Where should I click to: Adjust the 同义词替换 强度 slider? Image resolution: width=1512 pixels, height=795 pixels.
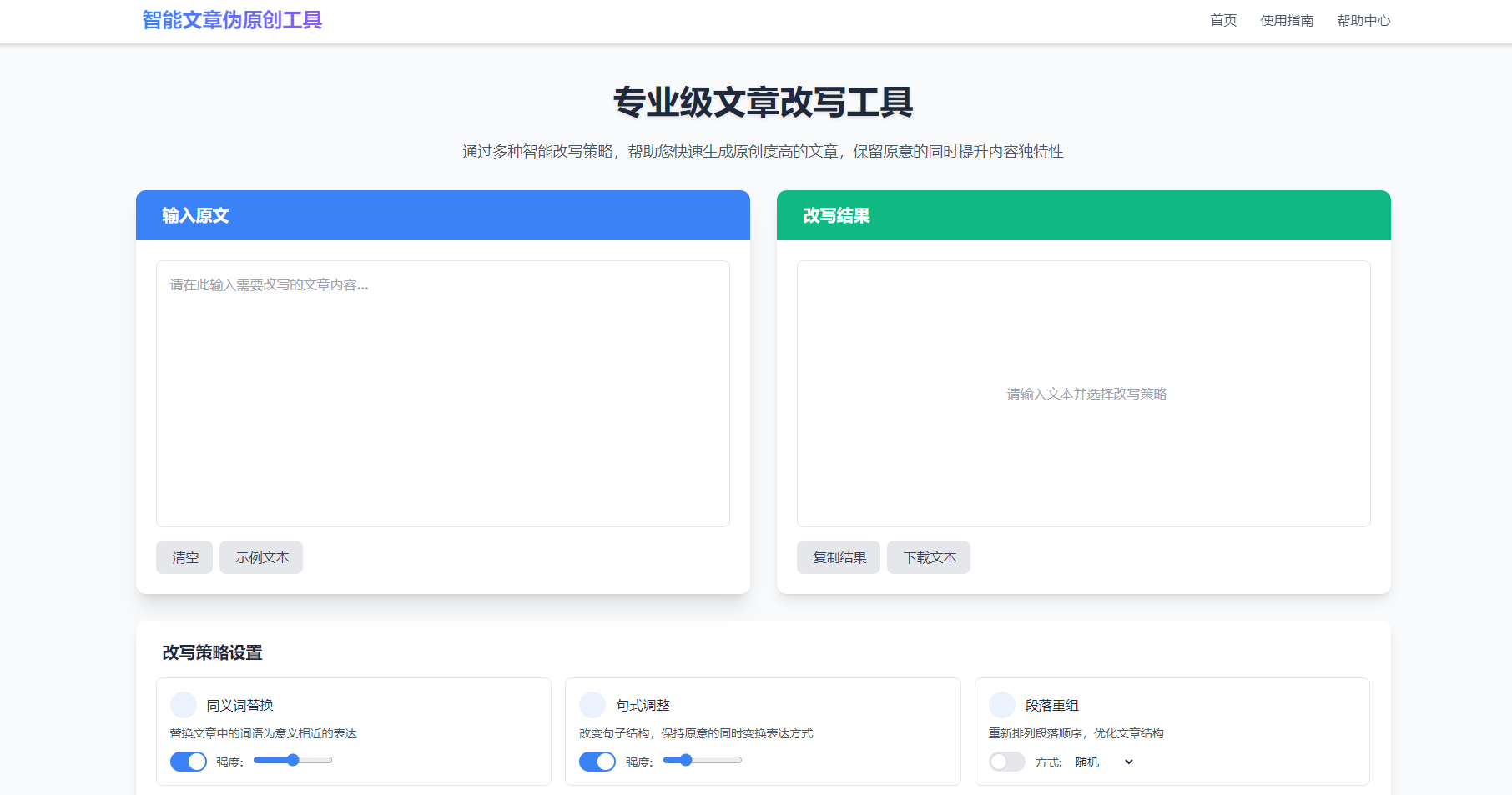pyautogui.click(x=293, y=760)
